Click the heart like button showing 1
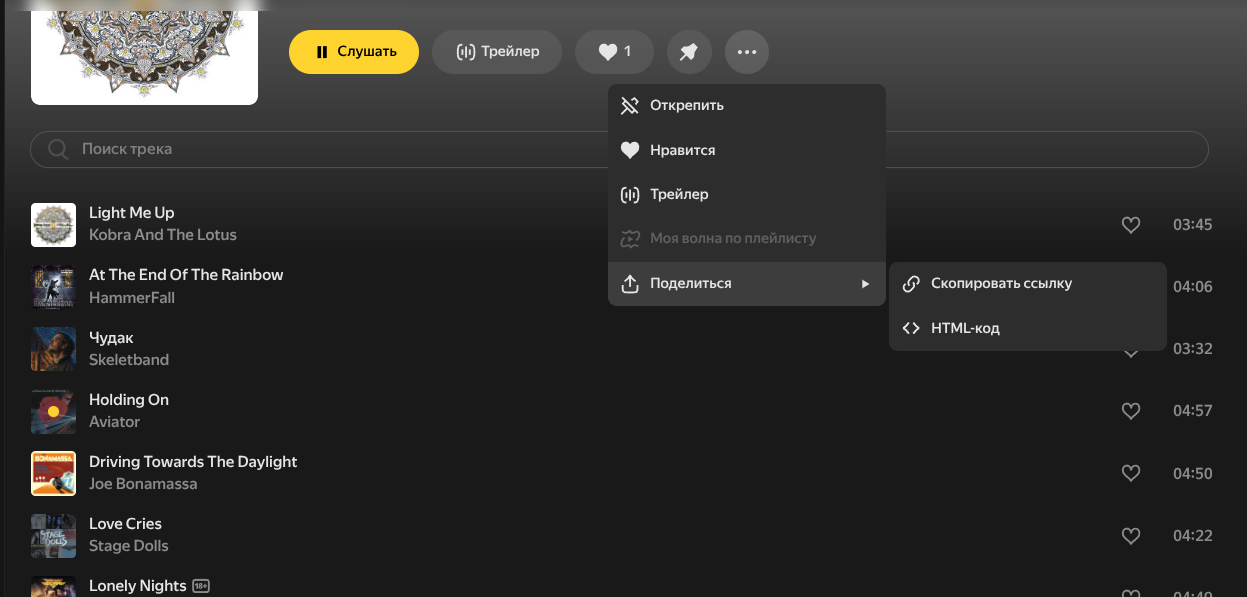Viewport: 1247px width, 597px height. pyautogui.click(x=614, y=52)
